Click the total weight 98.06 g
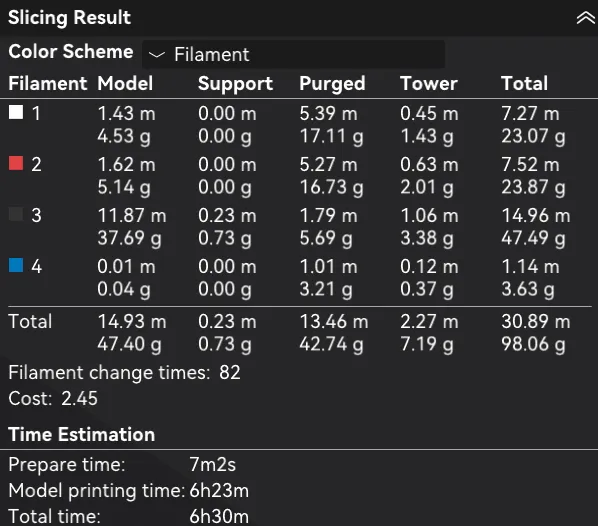The width and height of the screenshot is (598, 526). 533,344
